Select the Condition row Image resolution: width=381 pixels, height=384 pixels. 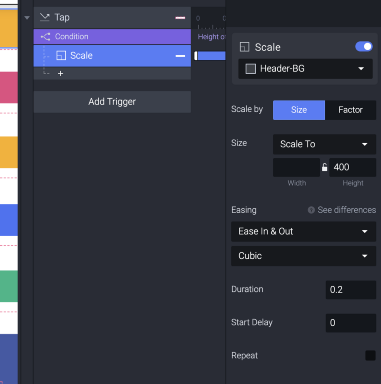click(112, 36)
